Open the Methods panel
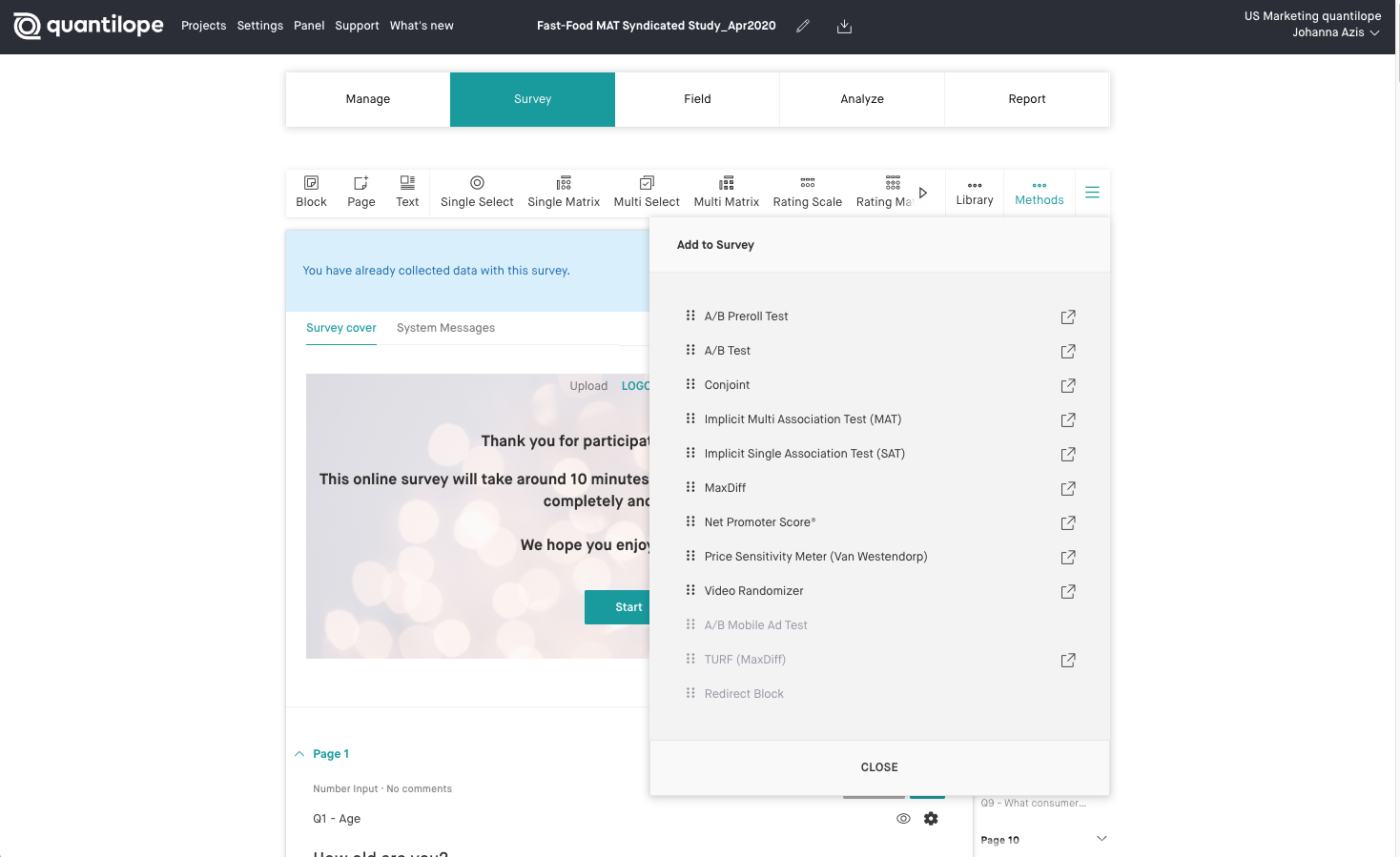The image size is (1400, 857). tap(1039, 192)
